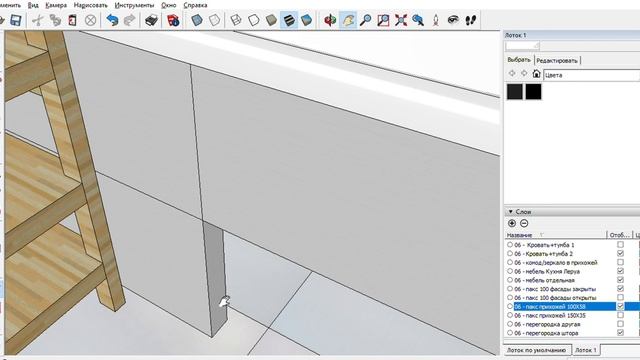Switch to 'Лоток 1' bottom tray tab
640x360 pixels.
(x=586, y=350)
